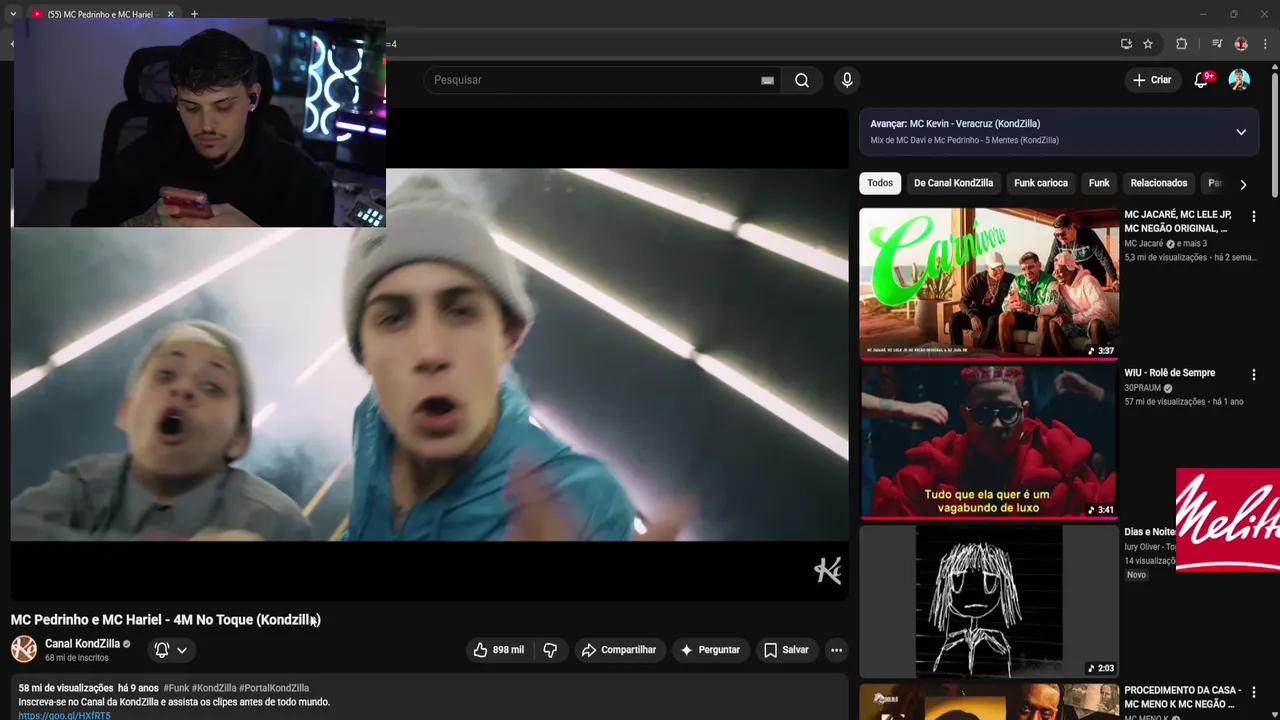The width and height of the screenshot is (1280, 720).
Task: Click the Compartilhar share button
Action: coord(618,650)
